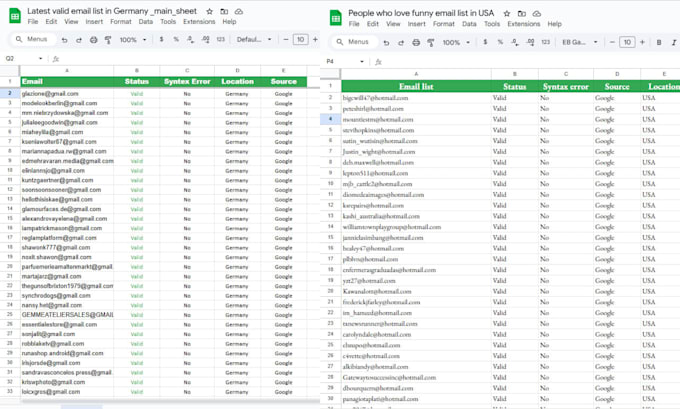The width and height of the screenshot is (680, 409).
Task: Format as currency in USA sheet
Action: 485,42
